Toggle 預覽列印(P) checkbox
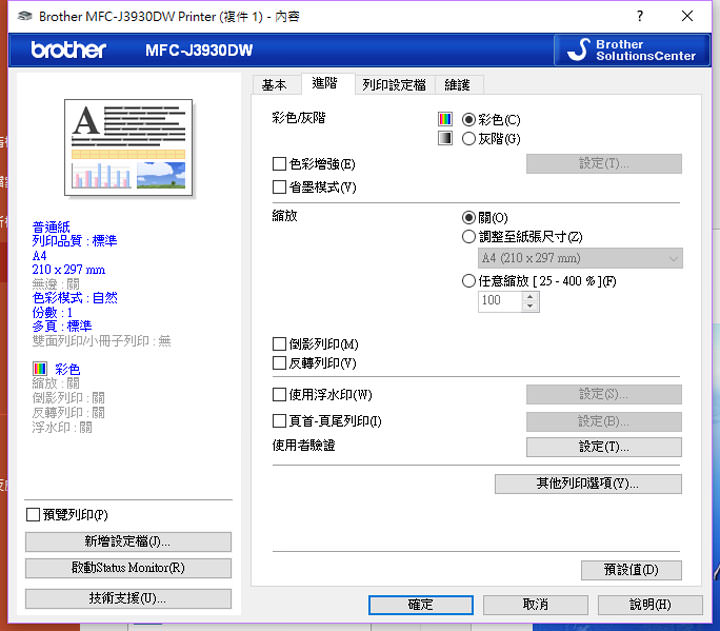Viewport: 720px width, 631px height. click(x=33, y=515)
